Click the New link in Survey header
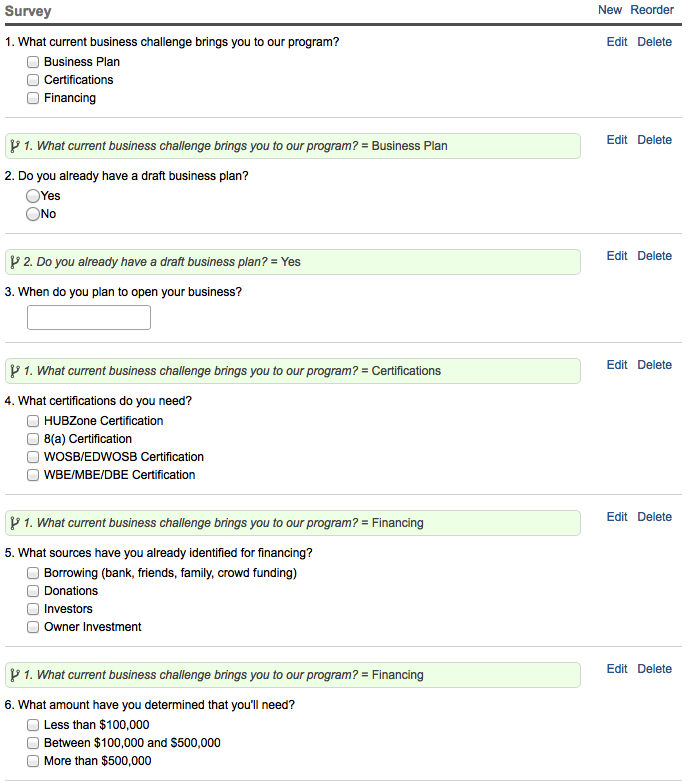The height and width of the screenshot is (781, 689). click(x=610, y=10)
